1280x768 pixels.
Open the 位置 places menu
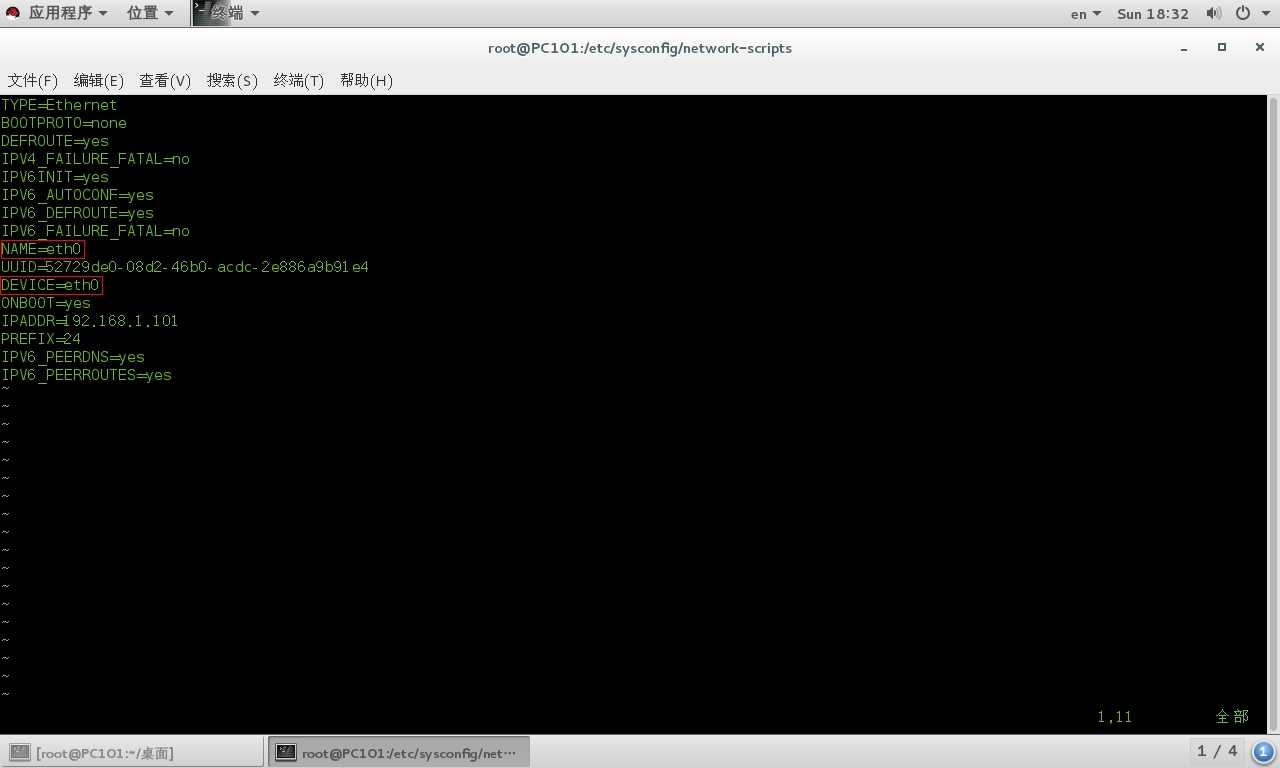click(150, 13)
